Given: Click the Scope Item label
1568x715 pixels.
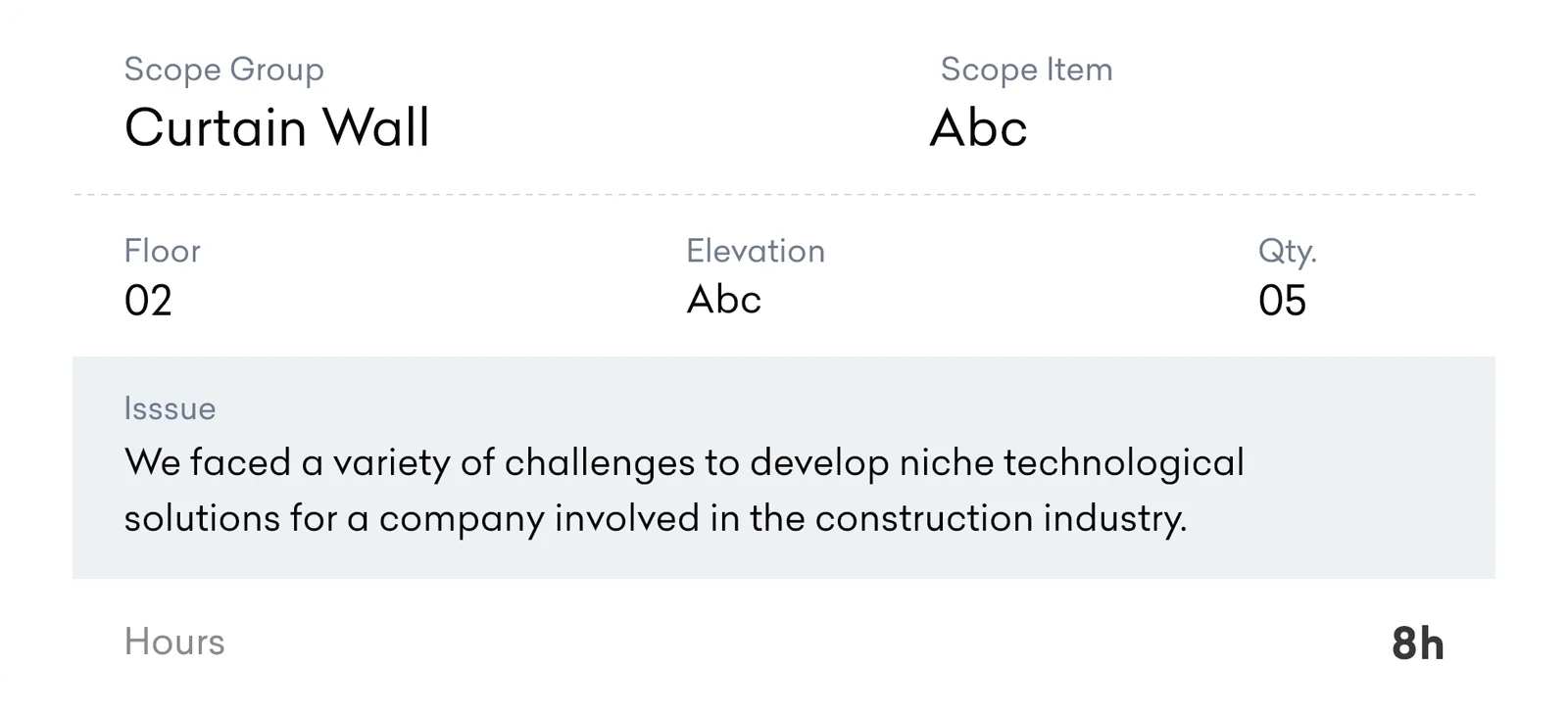Looking at the screenshot, I should click(1026, 70).
